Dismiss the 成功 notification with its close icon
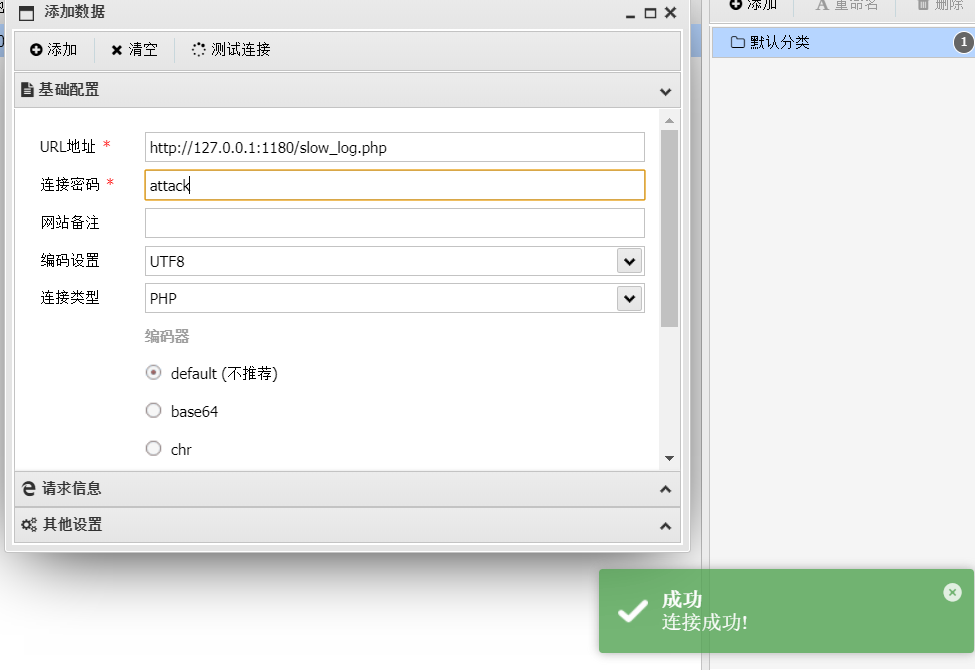The width and height of the screenshot is (975, 670). [x=951, y=592]
